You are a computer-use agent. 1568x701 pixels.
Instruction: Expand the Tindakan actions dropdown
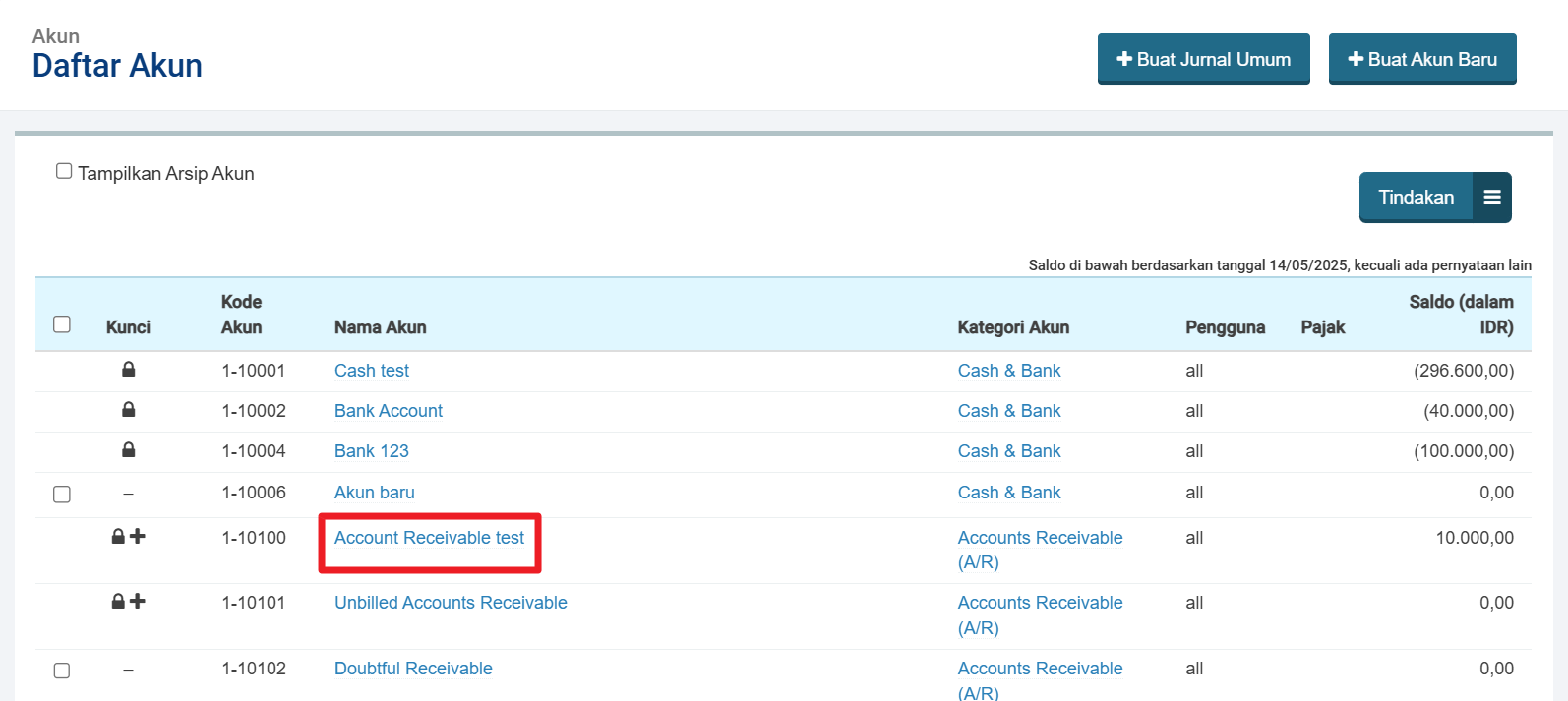tap(1416, 198)
